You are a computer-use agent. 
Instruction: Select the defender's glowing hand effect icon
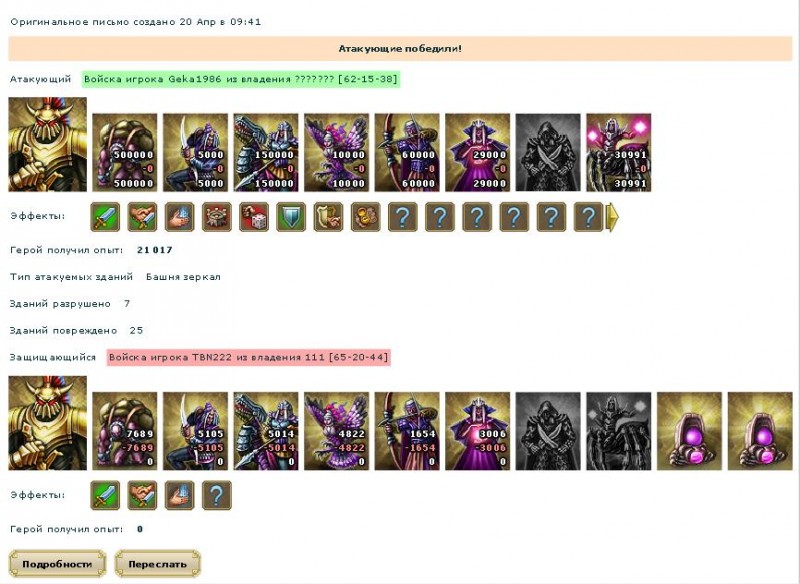[x=180, y=495]
